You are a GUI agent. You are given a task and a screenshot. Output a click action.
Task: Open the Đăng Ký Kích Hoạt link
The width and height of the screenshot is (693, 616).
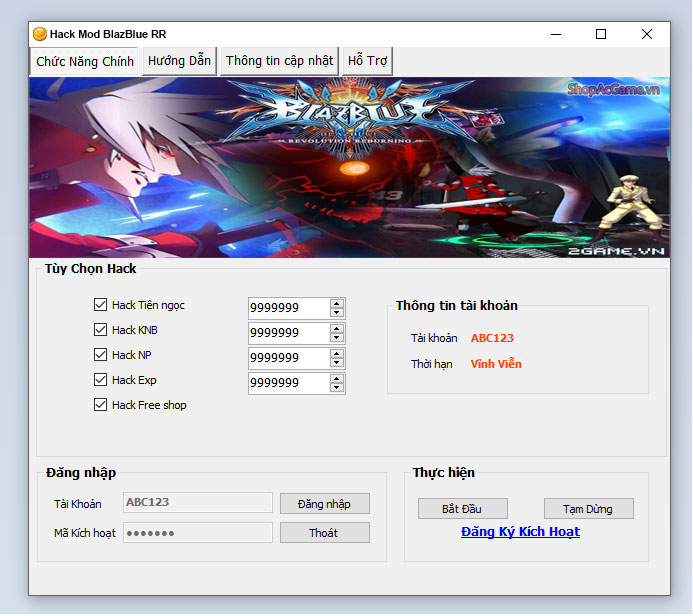(520, 532)
